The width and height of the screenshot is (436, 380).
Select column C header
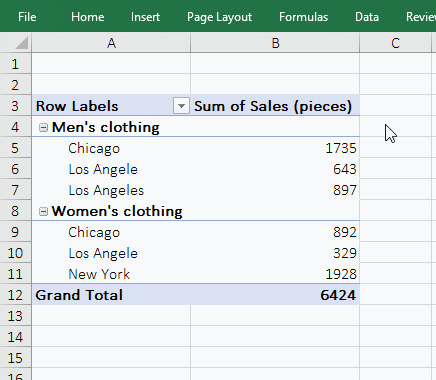coord(395,43)
